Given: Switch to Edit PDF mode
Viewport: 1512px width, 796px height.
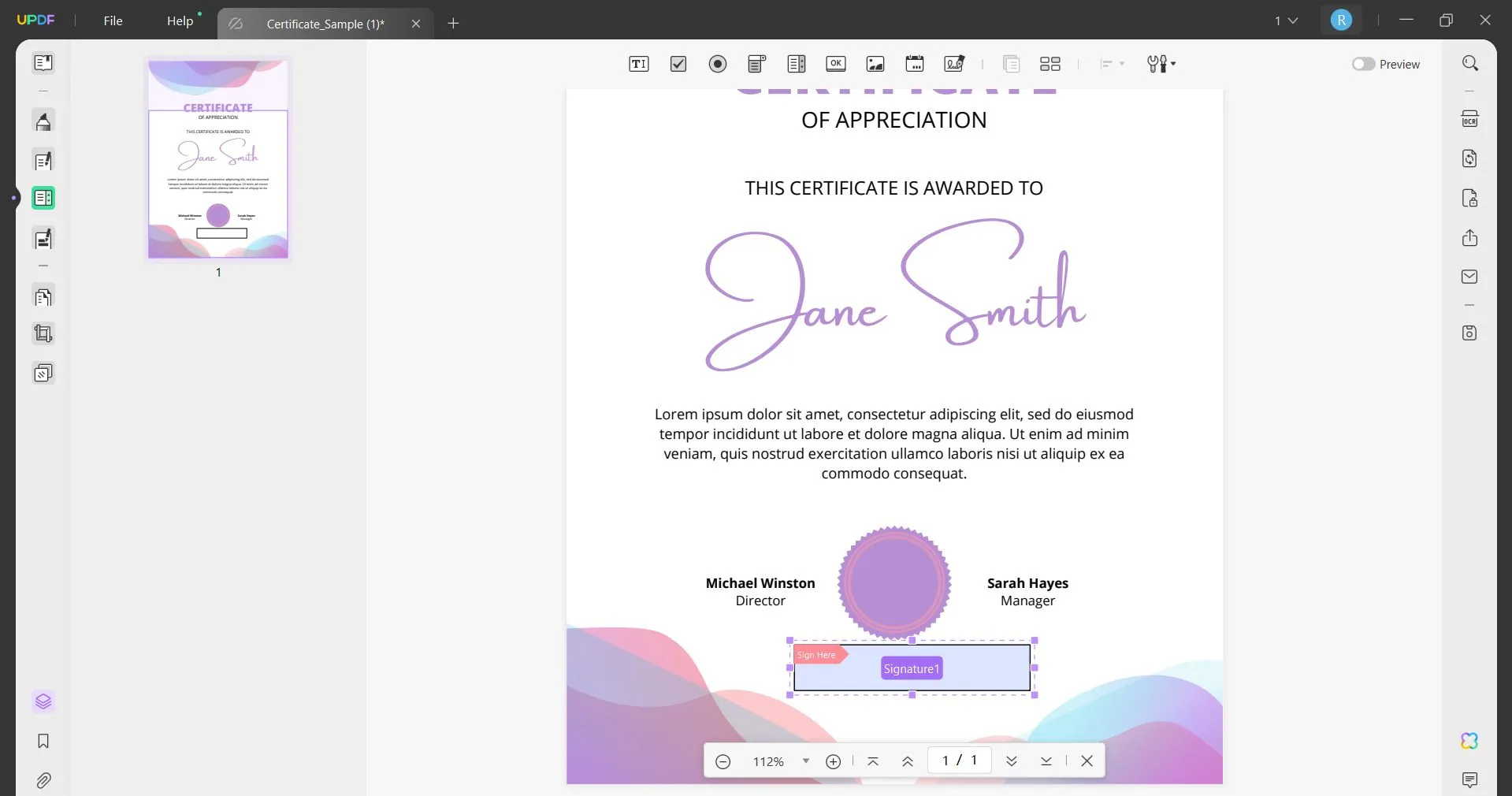Looking at the screenshot, I should 43,161.
